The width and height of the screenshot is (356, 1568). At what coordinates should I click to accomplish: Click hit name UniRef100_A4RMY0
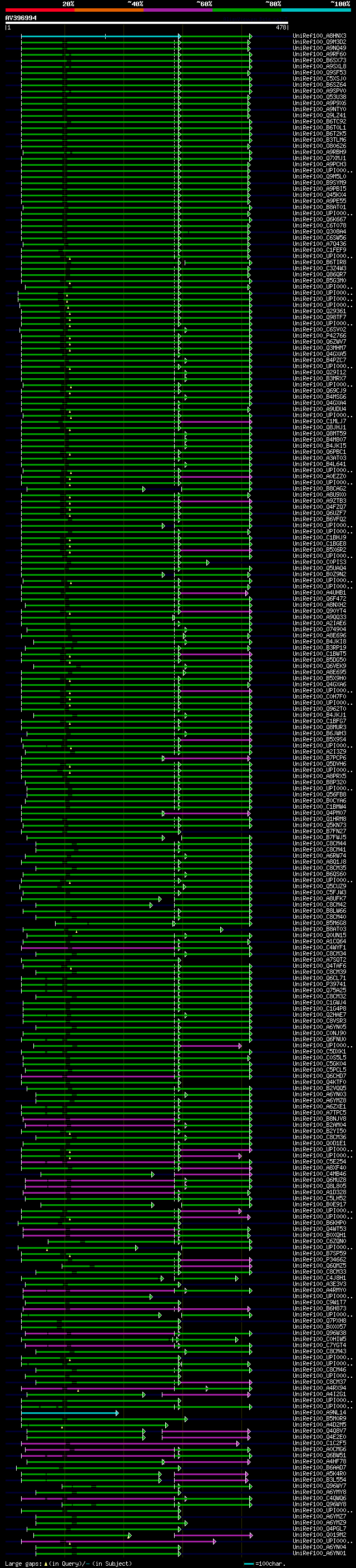tap(319, 1290)
